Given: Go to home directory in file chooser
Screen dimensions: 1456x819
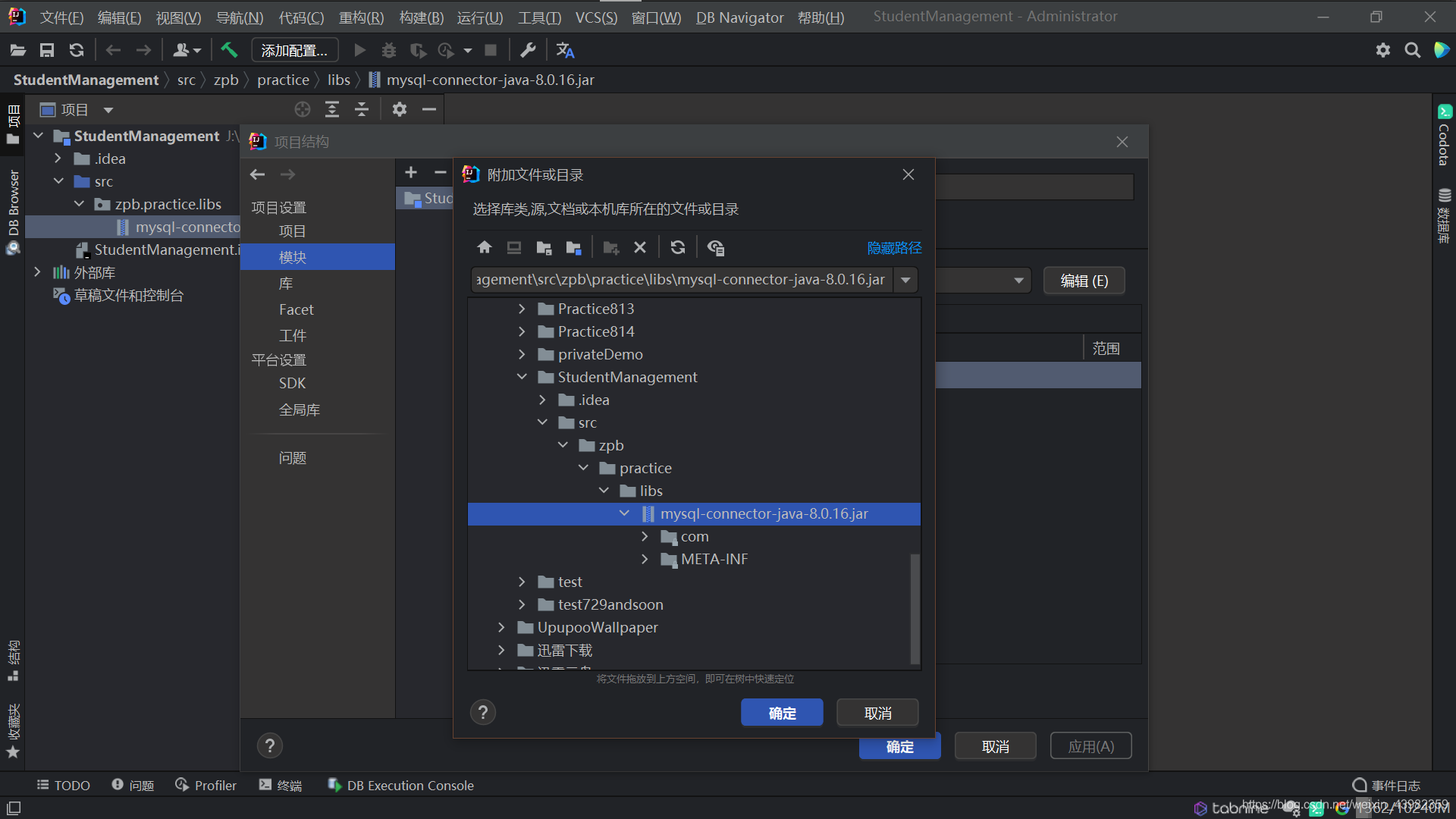Looking at the screenshot, I should [485, 247].
